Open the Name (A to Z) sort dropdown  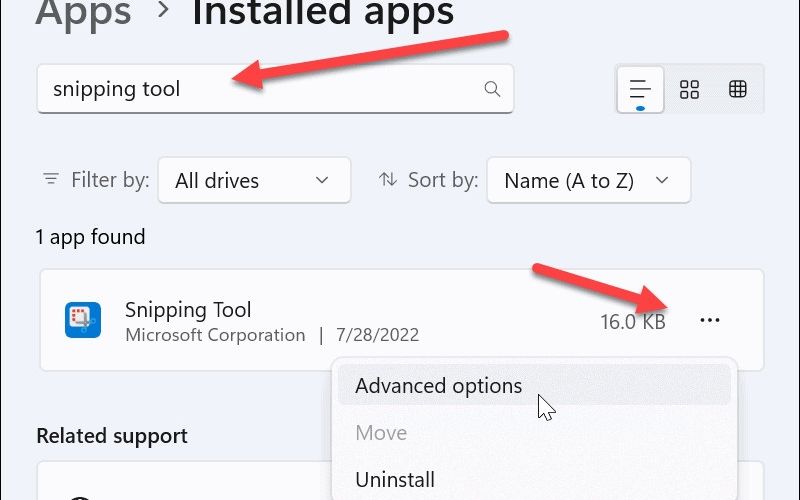click(588, 180)
